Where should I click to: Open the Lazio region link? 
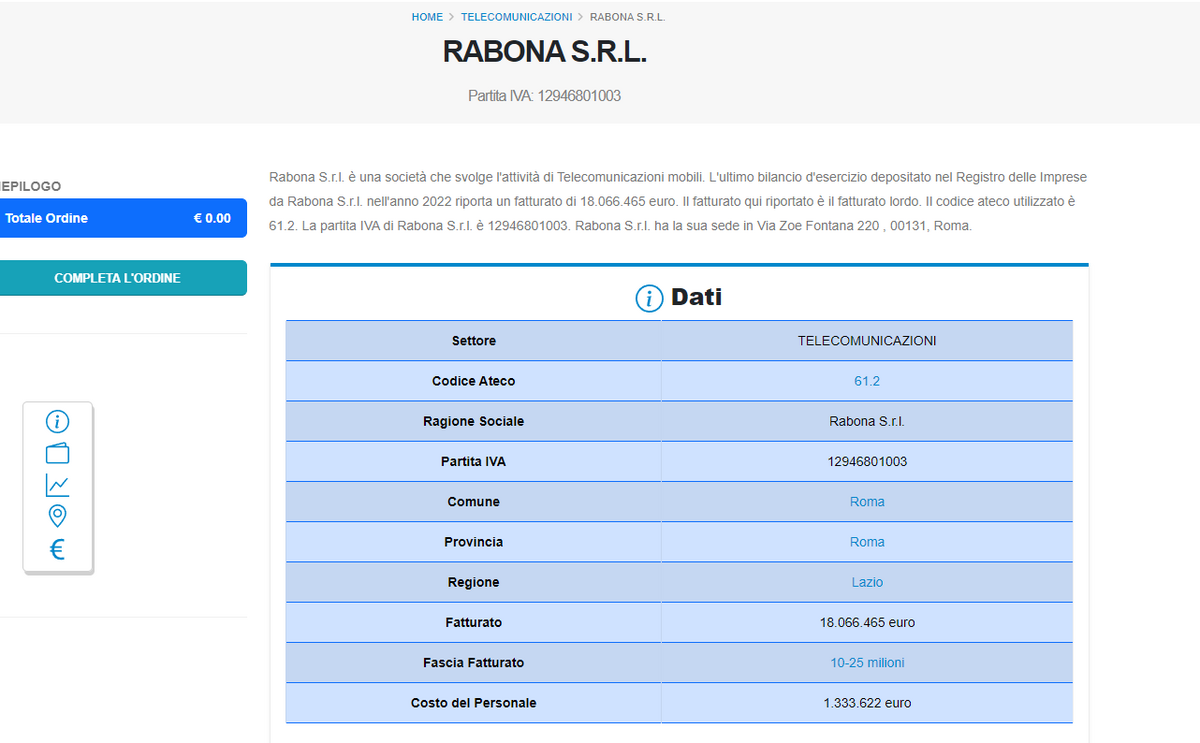(x=867, y=582)
